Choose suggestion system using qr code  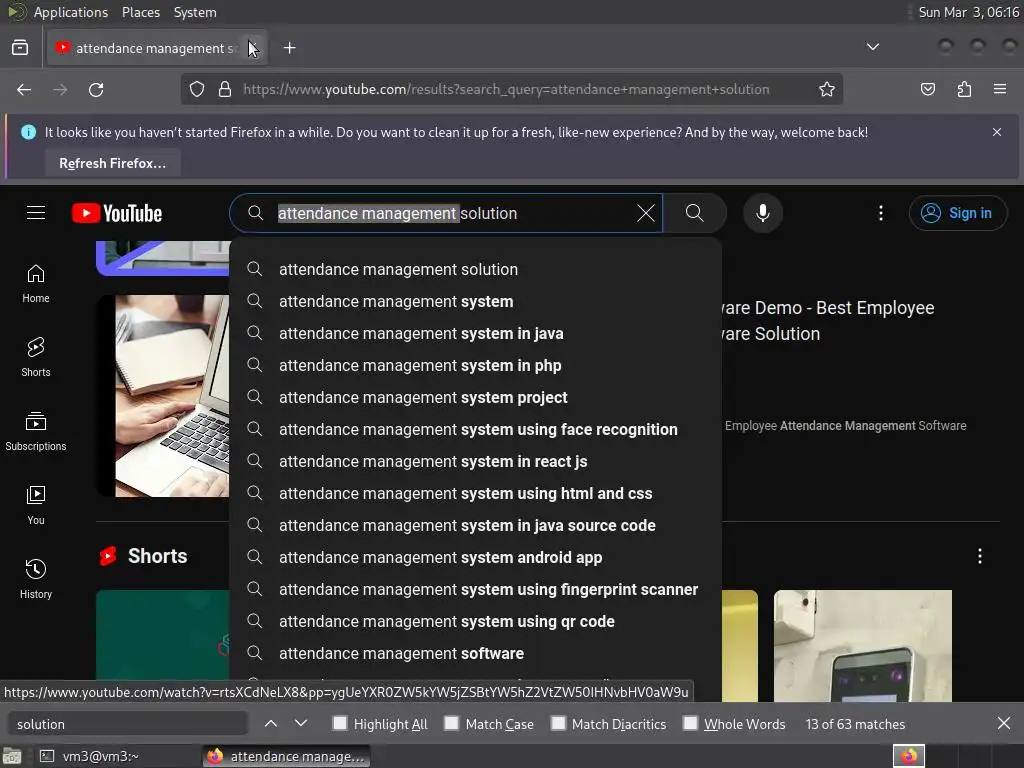475,621
